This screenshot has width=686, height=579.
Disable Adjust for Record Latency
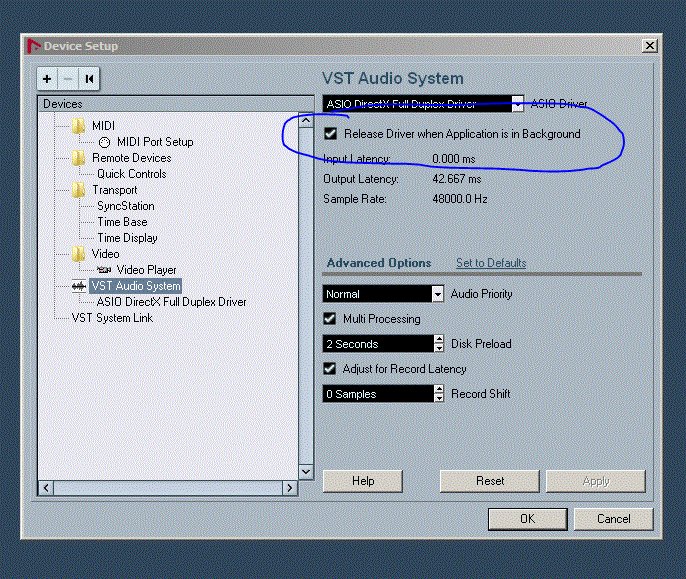[x=330, y=369]
